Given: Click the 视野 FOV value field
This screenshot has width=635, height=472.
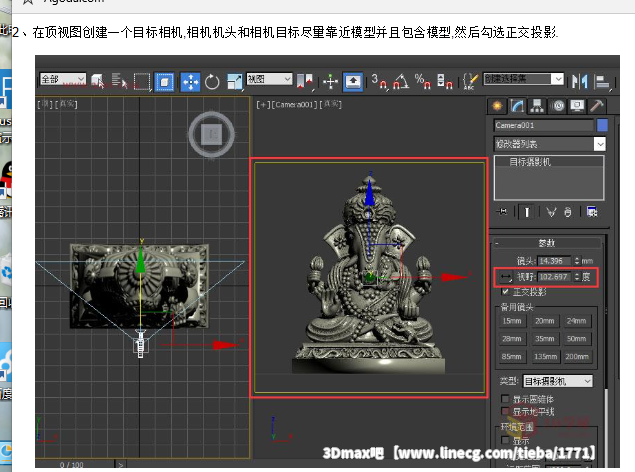Looking at the screenshot, I should tap(554, 277).
